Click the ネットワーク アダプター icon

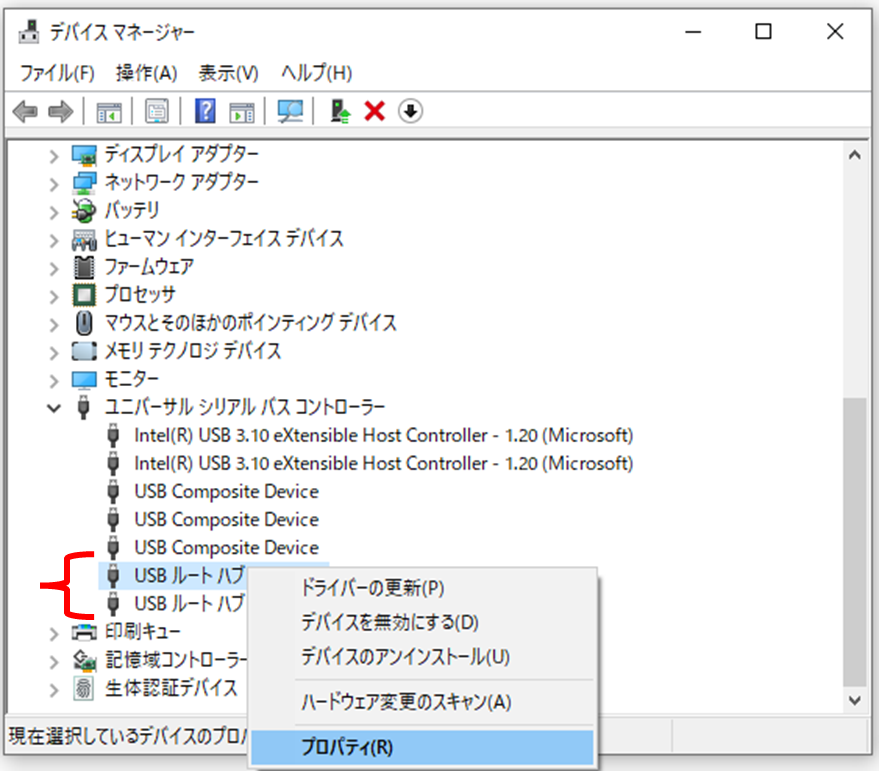pos(84,182)
